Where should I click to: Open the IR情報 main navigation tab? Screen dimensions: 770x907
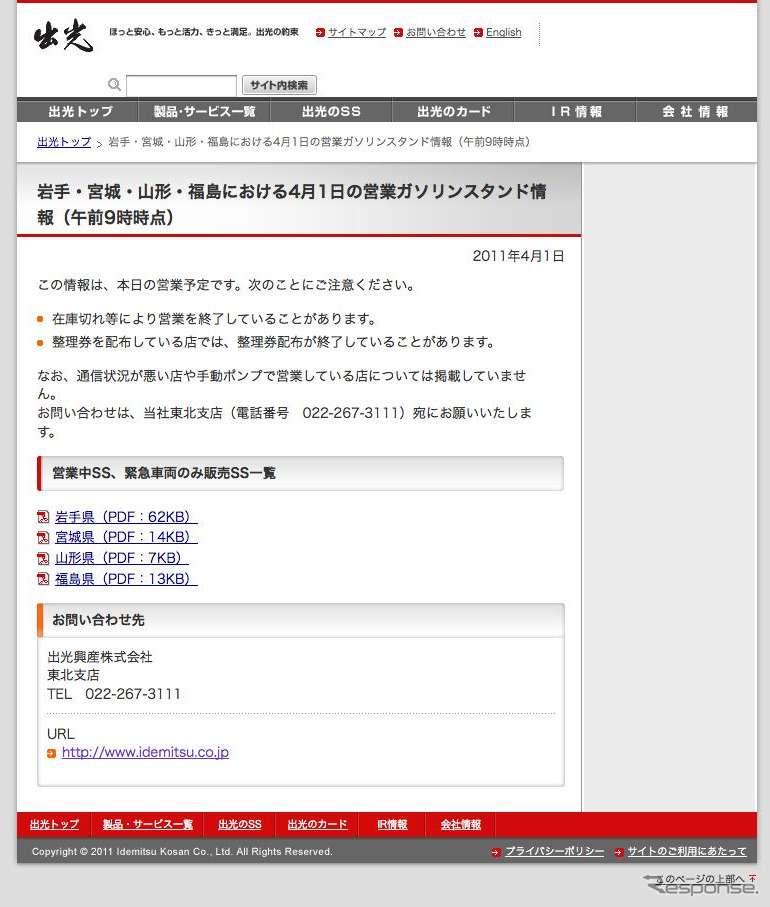(576, 112)
